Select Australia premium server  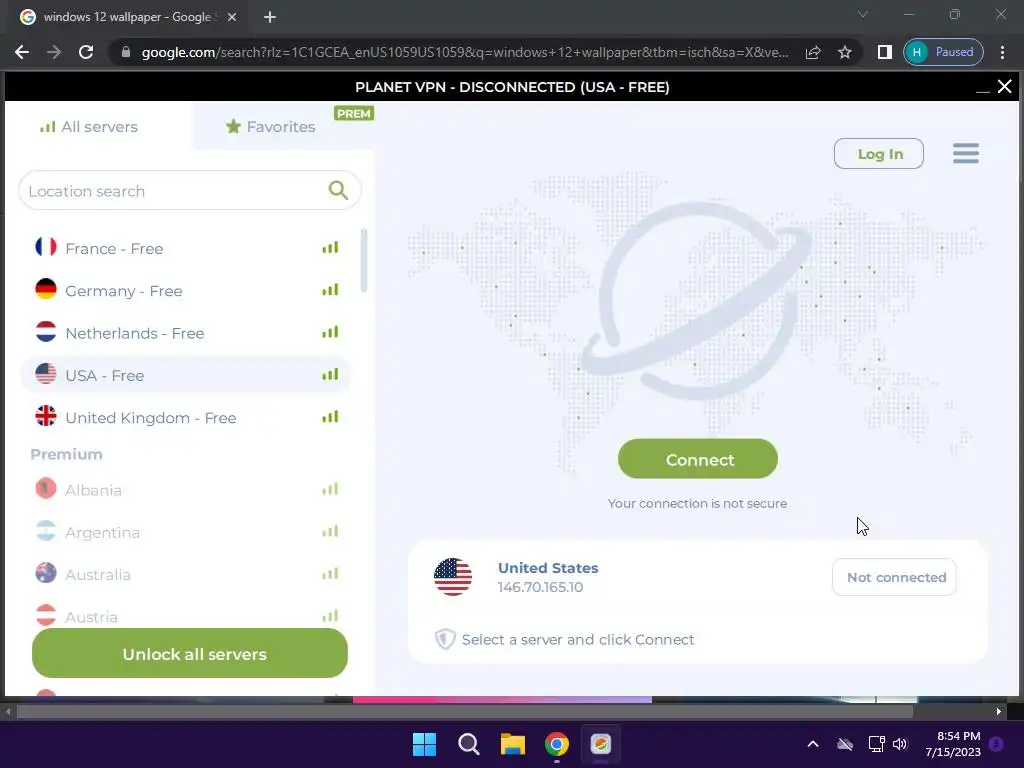(x=186, y=575)
